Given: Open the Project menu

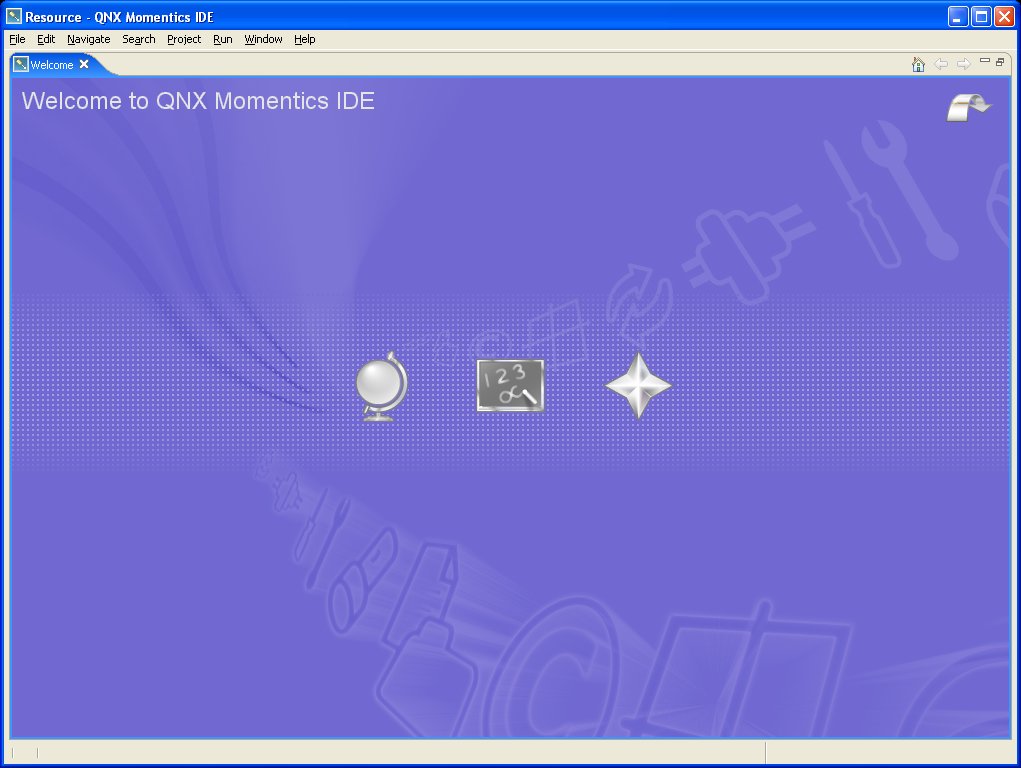Looking at the screenshot, I should tap(183, 39).
